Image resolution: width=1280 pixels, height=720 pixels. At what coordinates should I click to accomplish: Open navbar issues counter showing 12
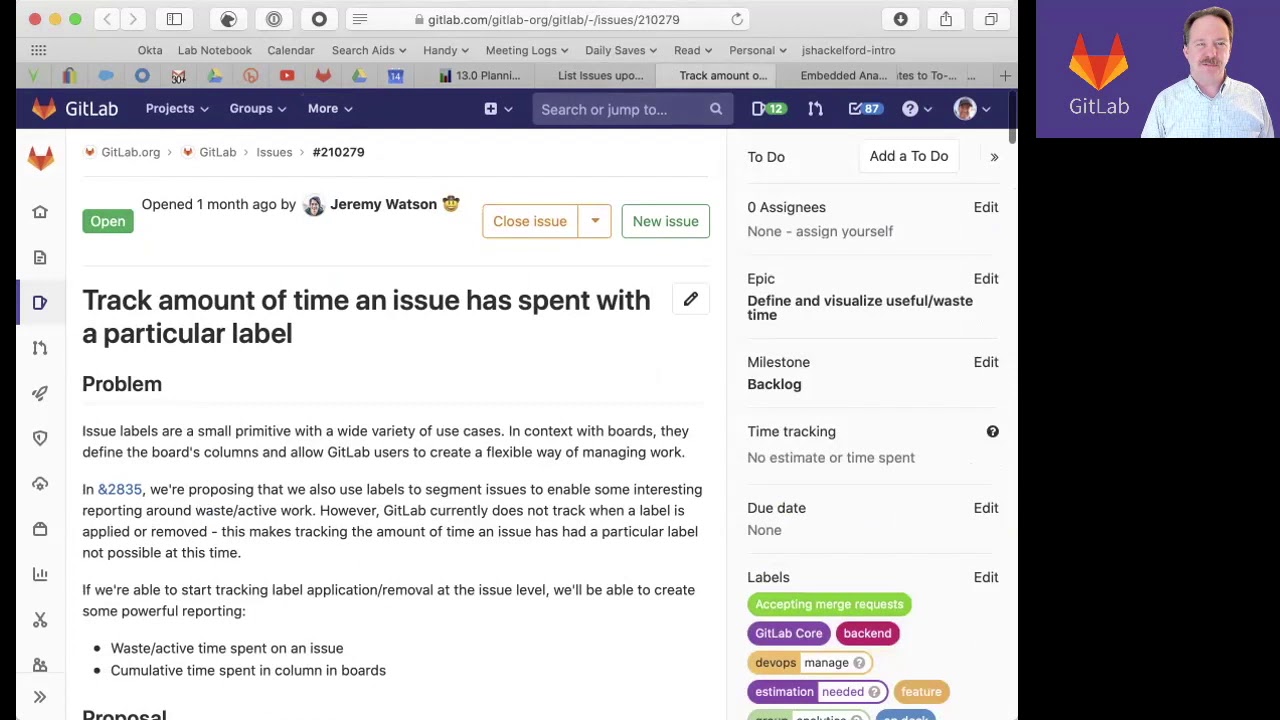(768, 109)
